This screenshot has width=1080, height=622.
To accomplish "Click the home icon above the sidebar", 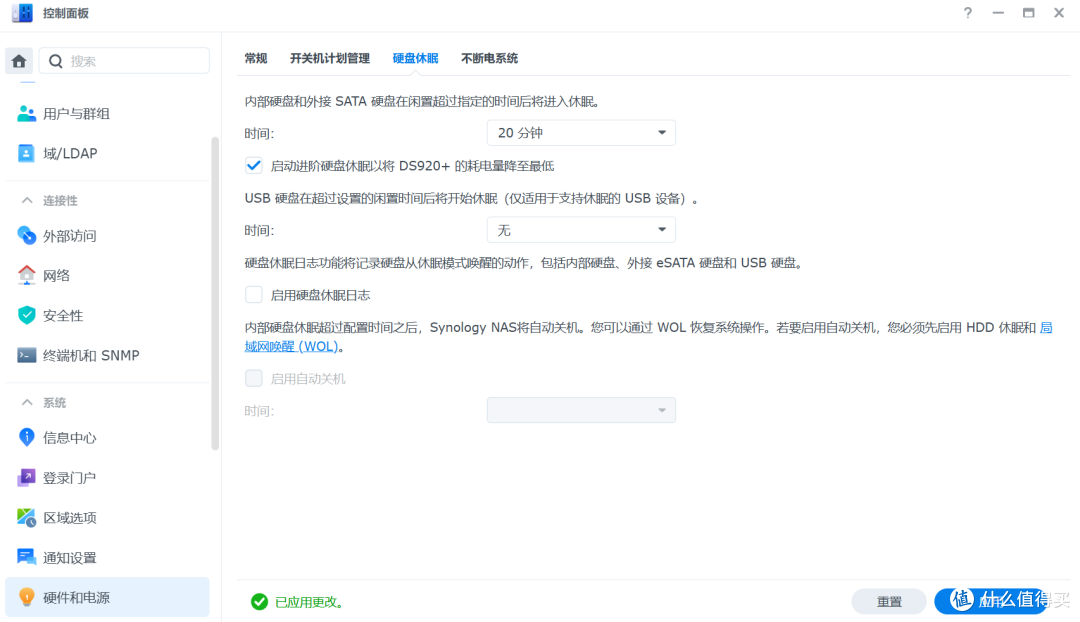I will (x=18, y=60).
